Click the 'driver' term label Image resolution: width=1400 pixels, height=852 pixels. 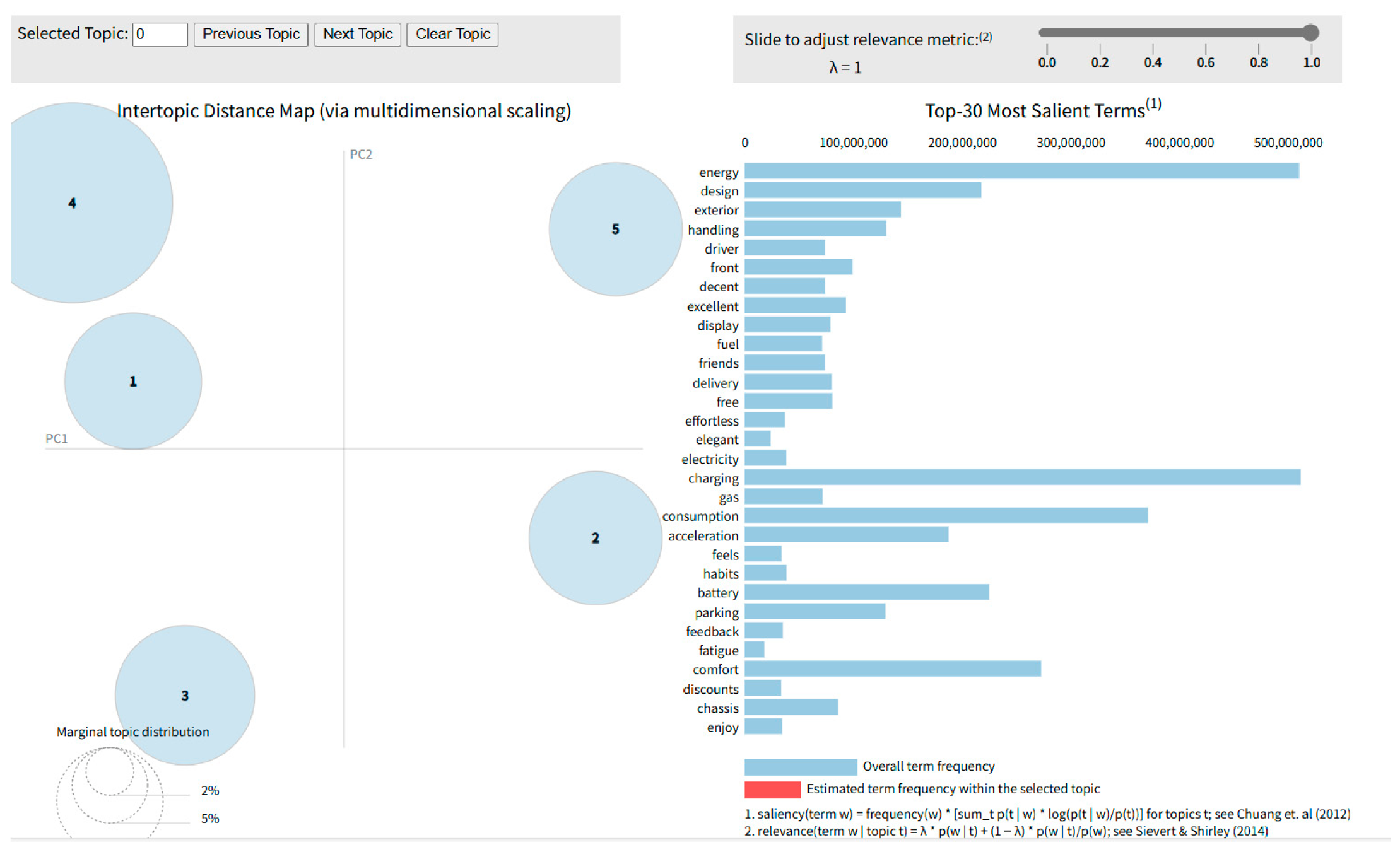tap(721, 248)
